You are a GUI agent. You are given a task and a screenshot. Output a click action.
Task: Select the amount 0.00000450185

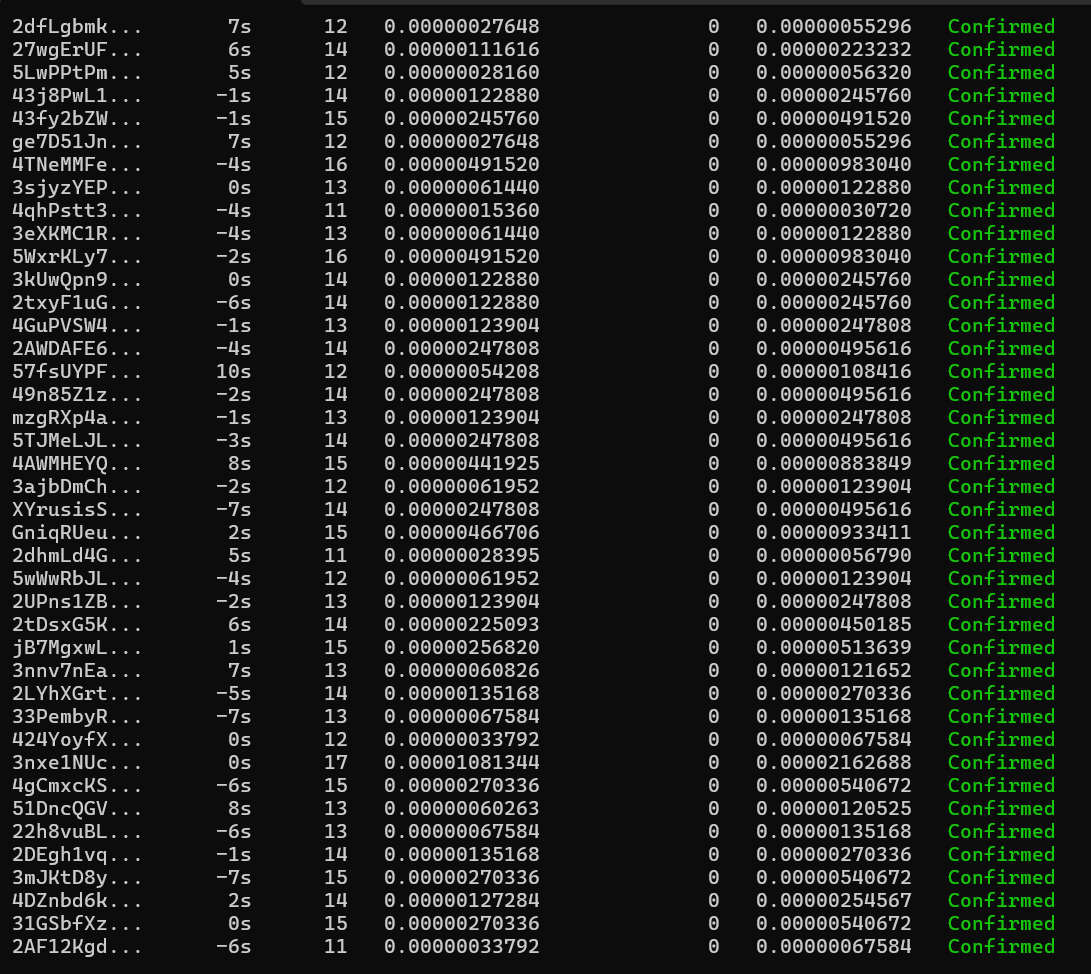point(834,624)
